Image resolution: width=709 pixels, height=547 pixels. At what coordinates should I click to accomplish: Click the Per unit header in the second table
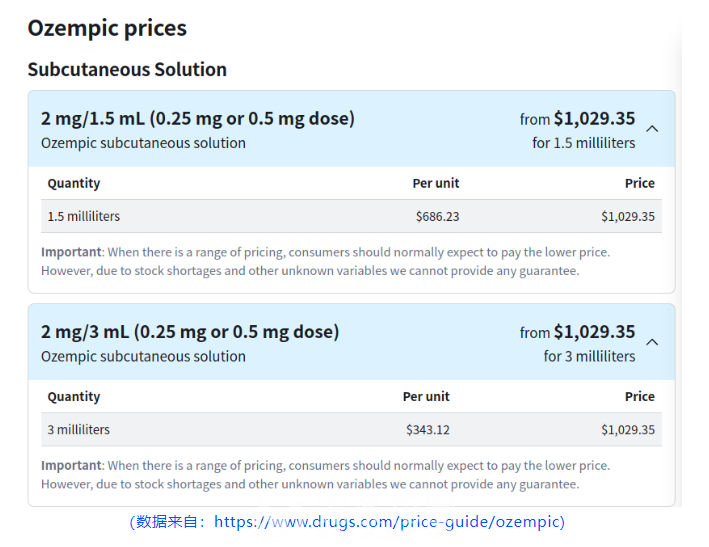[426, 396]
